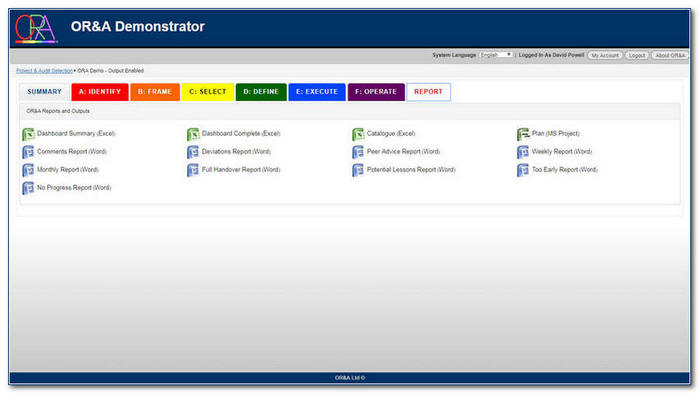Expand the System Language dropdown
The width and height of the screenshot is (700, 394).
(x=496, y=55)
